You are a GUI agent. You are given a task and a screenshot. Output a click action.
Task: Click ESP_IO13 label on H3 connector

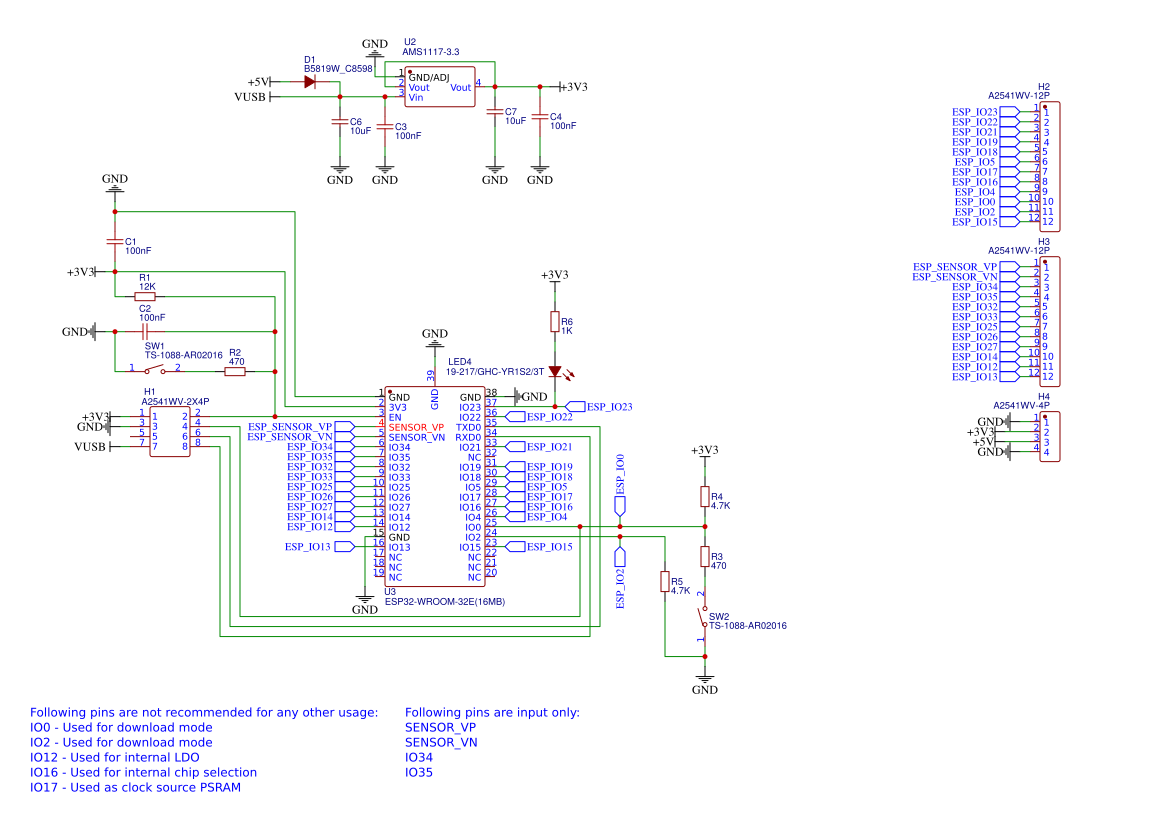click(x=974, y=377)
